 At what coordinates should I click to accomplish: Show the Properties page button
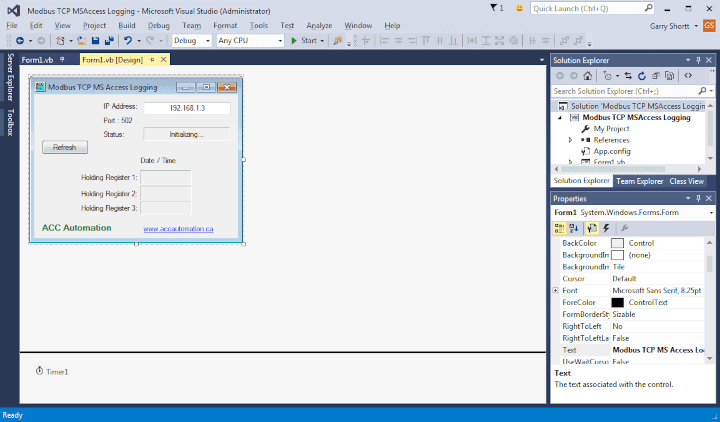tap(592, 228)
